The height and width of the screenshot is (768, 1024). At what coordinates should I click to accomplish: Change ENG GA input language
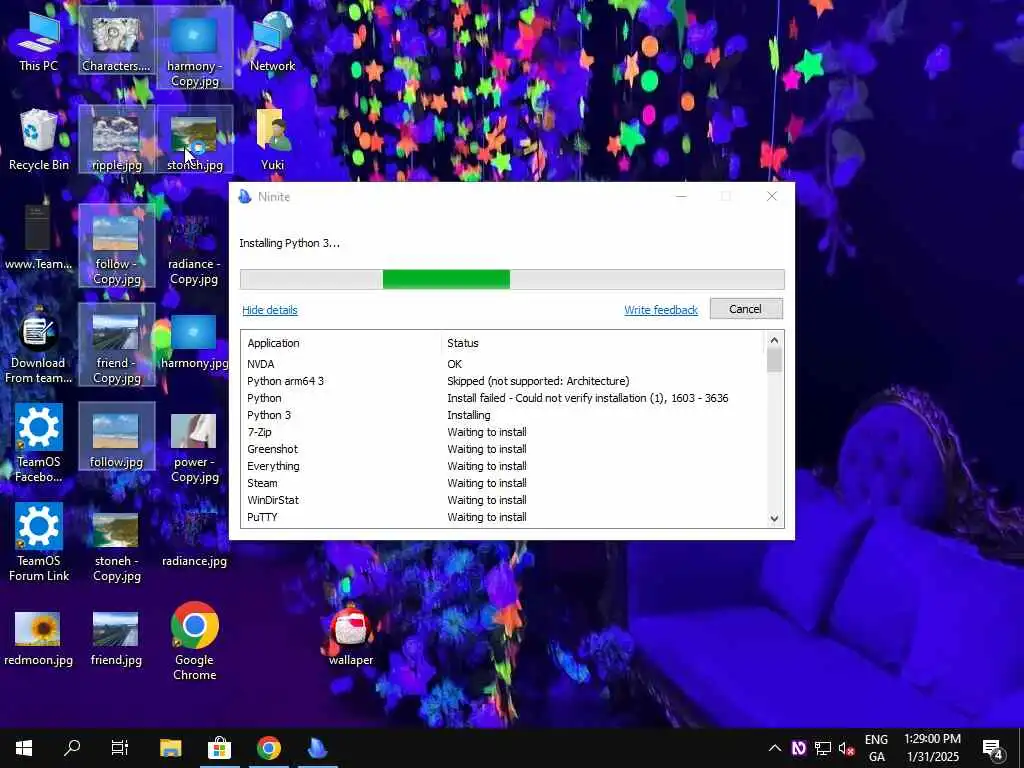click(876, 748)
